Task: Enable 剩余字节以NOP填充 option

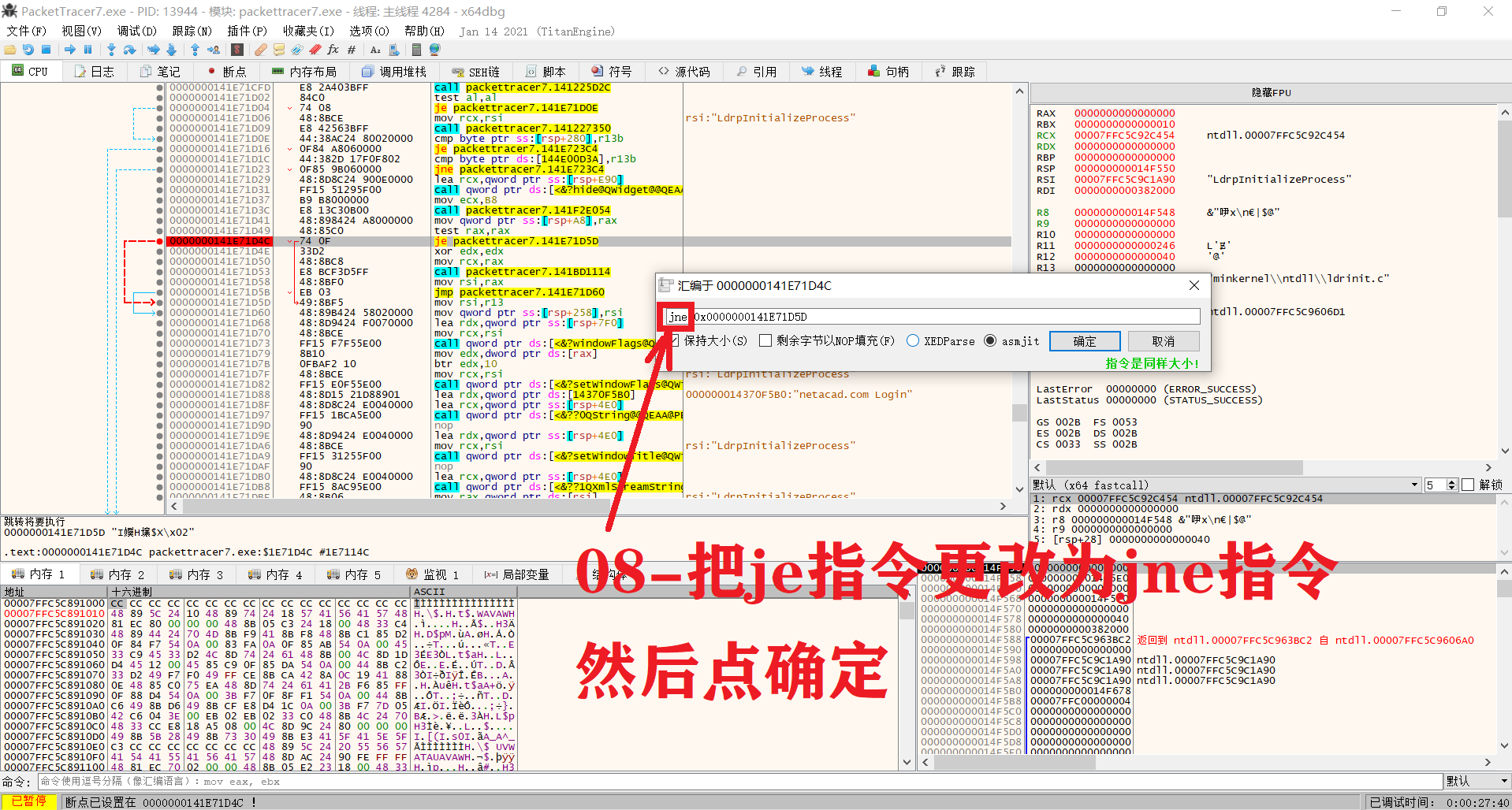Action: click(x=765, y=340)
